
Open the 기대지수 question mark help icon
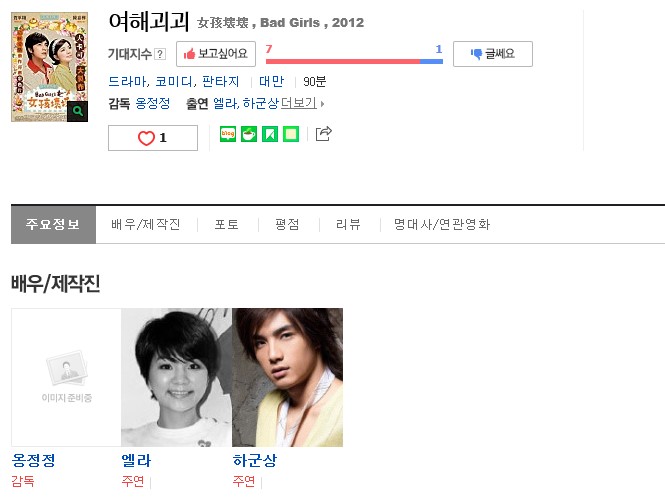click(160, 54)
